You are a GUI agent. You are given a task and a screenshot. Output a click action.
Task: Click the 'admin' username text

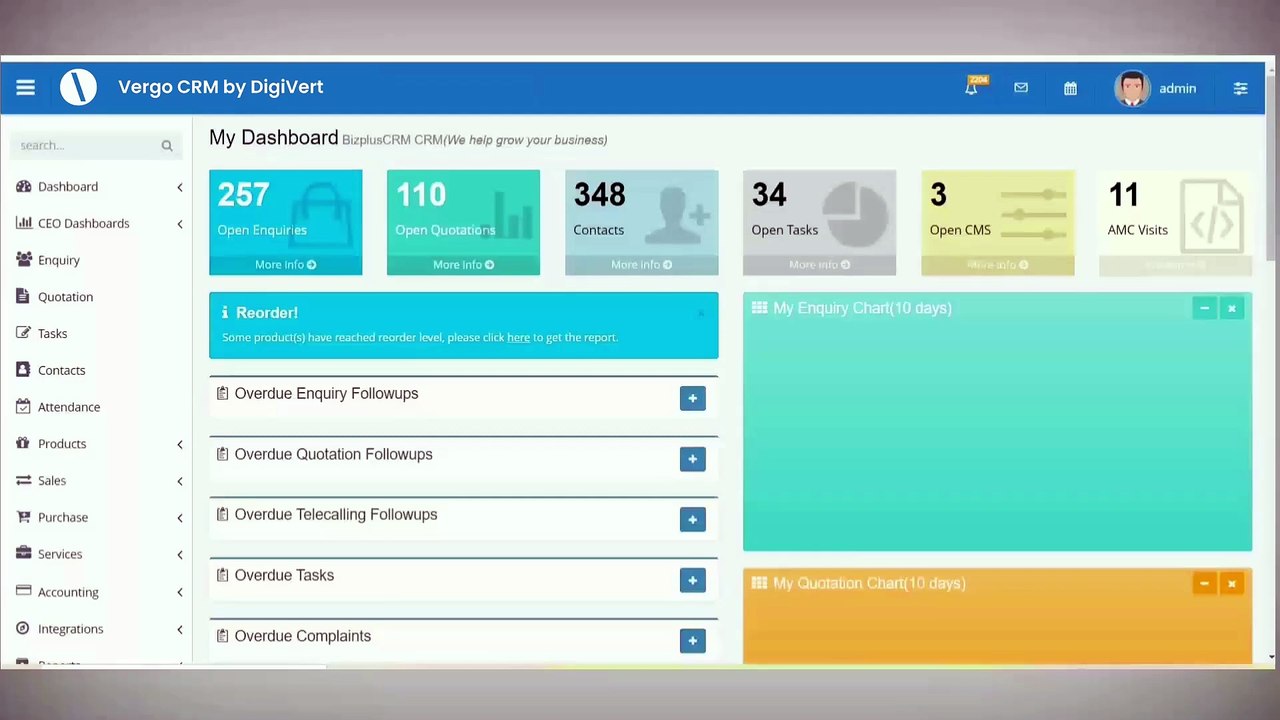click(x=1177, y=88)
